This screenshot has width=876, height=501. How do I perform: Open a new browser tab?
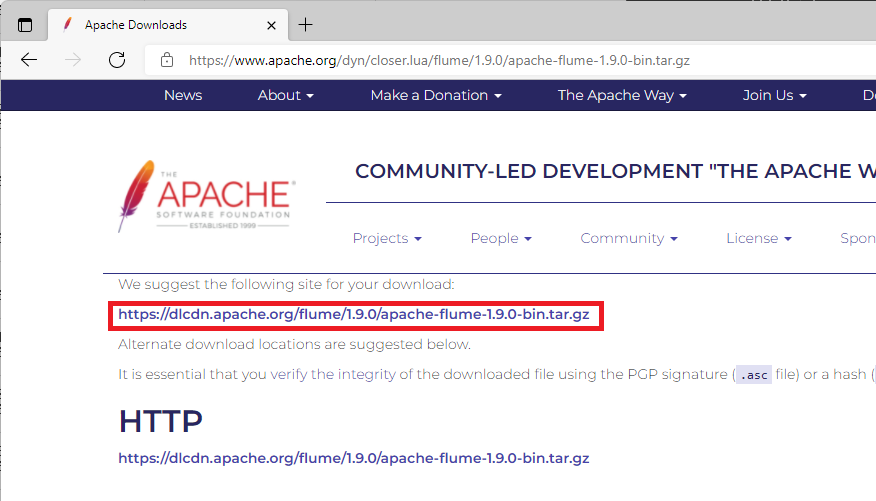(306, 25)
